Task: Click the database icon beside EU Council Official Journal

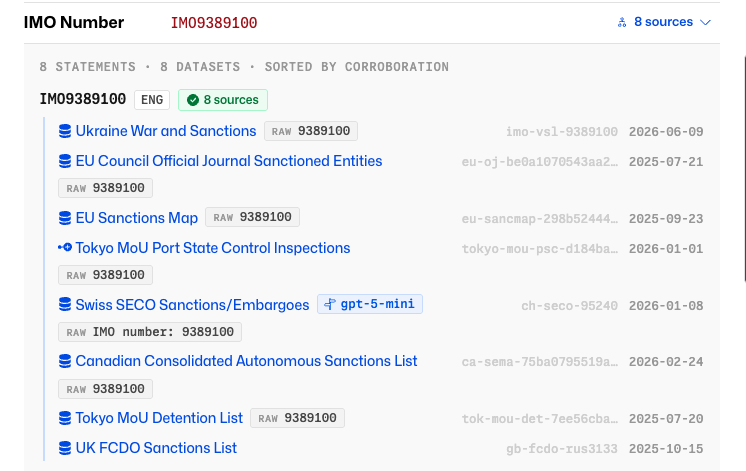Action: pos(65,161)
